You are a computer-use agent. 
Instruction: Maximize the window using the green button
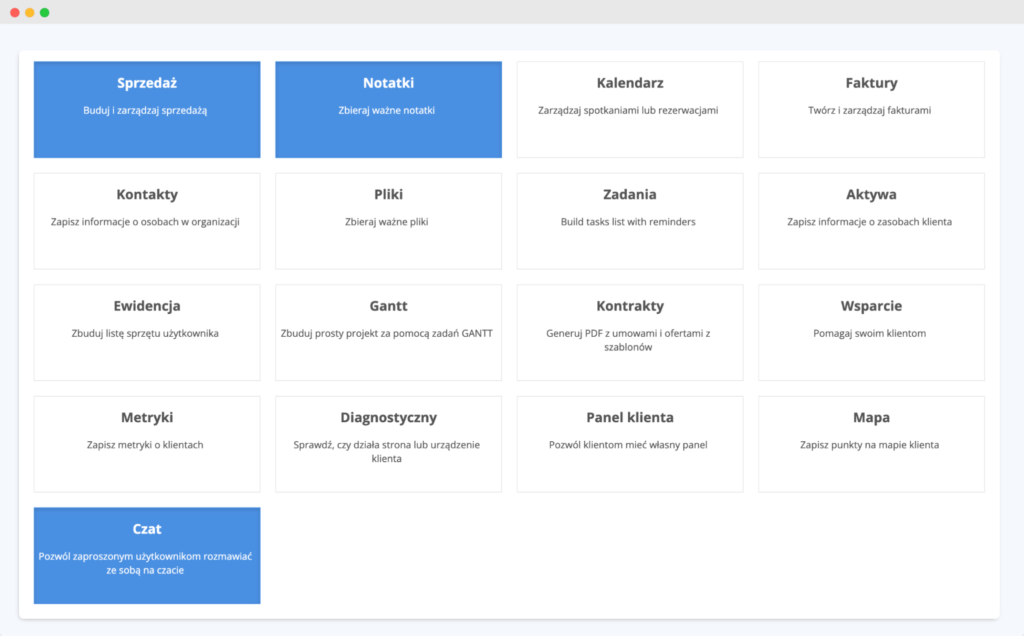[x=45, y=12]
